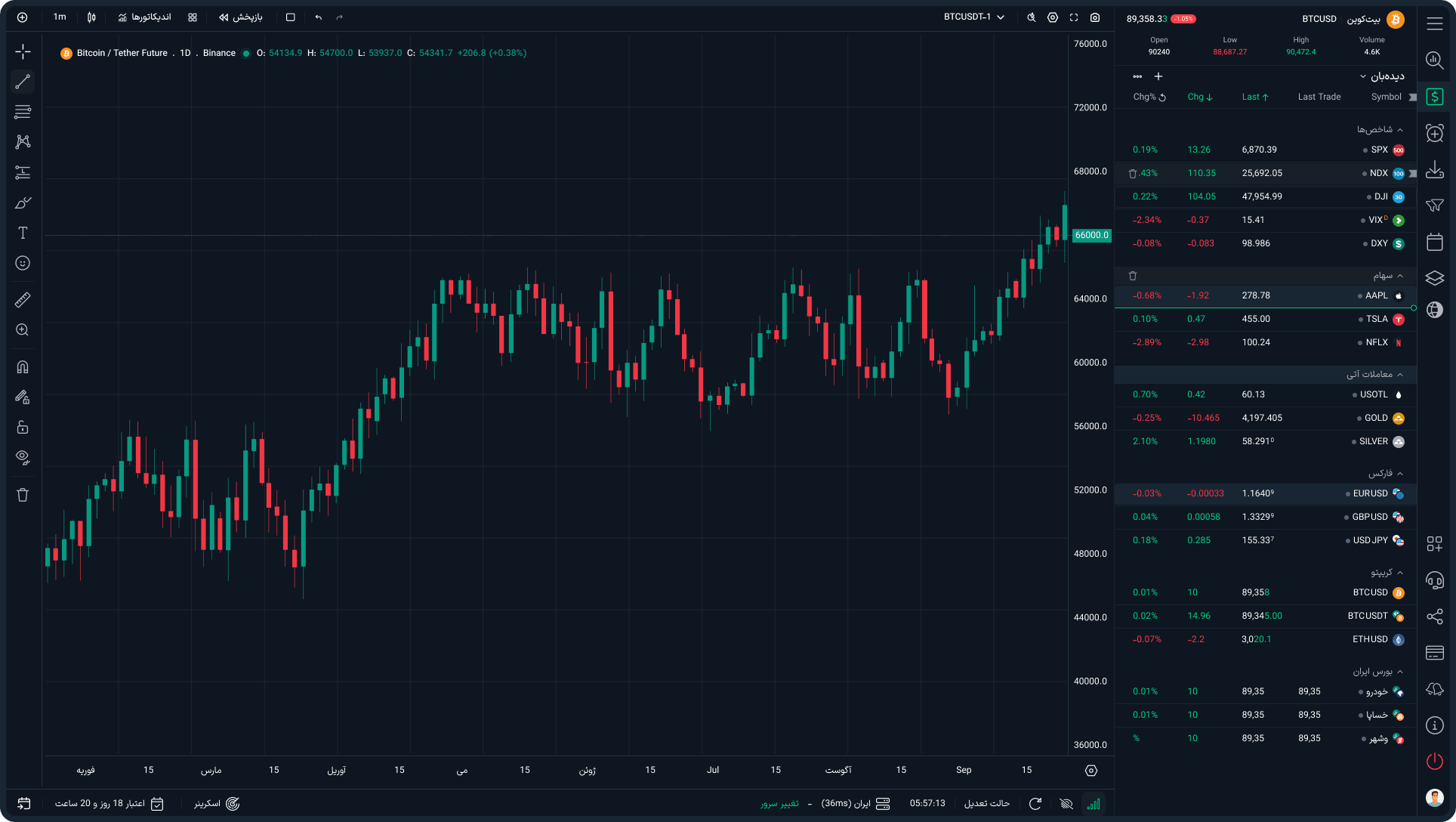Delete drawings with trash icon in left toolbar
Screen dimensions: 1456x822
tap(23, 495)
